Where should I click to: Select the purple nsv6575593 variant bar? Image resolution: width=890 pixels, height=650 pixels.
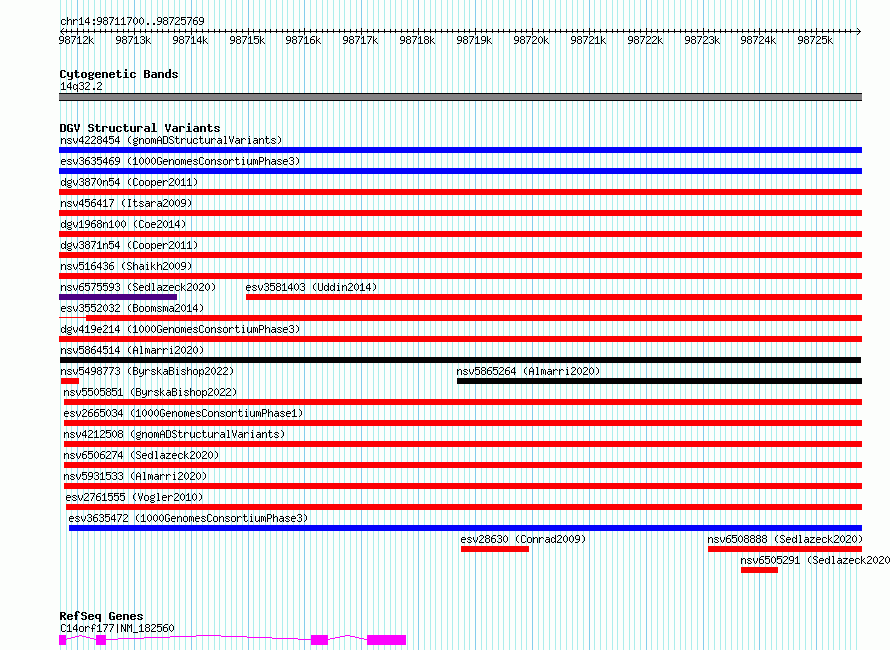[x=118, y=297]
